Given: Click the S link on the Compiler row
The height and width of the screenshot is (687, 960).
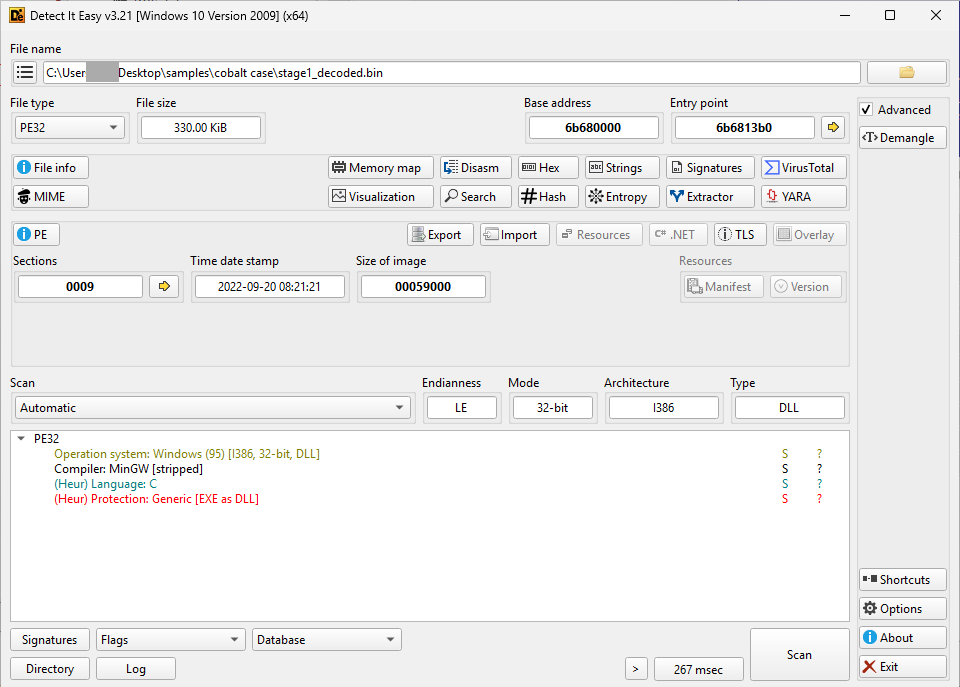Looking at the screenshot, I should click(x=785, y=469).
